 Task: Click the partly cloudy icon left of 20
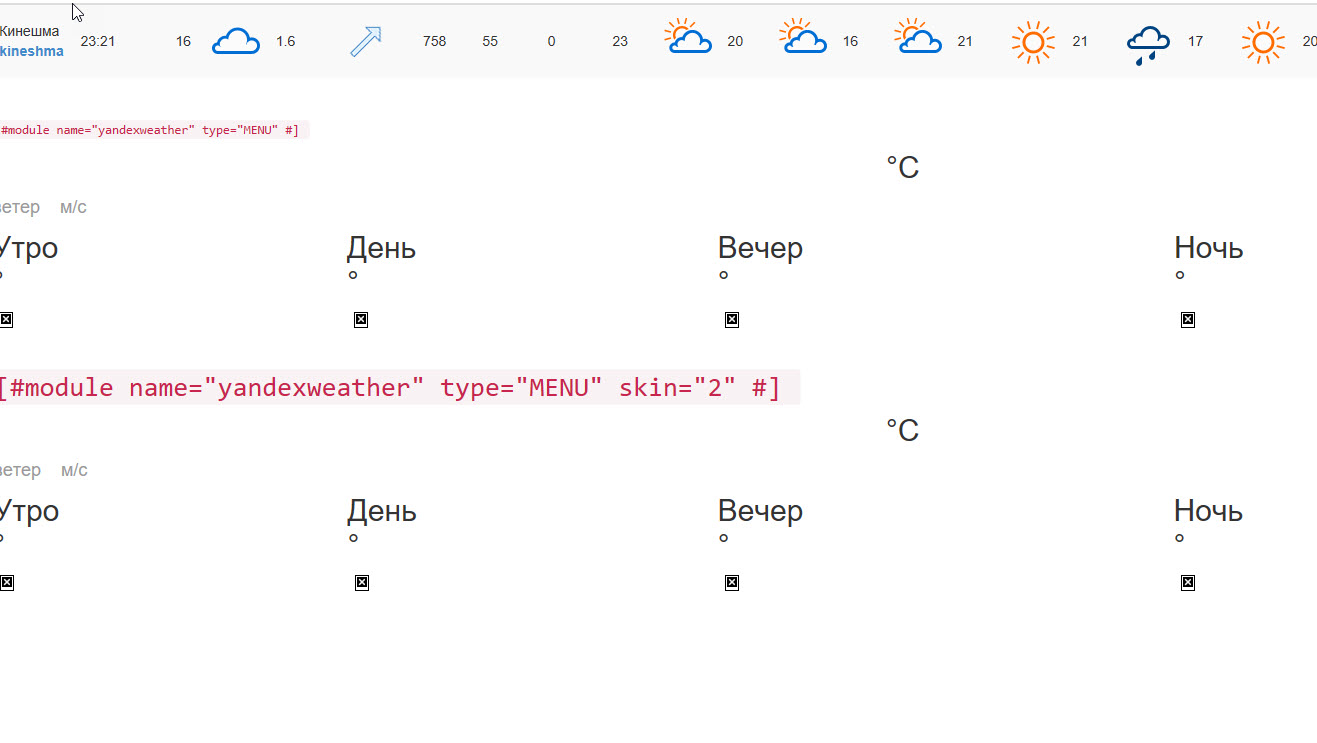point(688,37)
